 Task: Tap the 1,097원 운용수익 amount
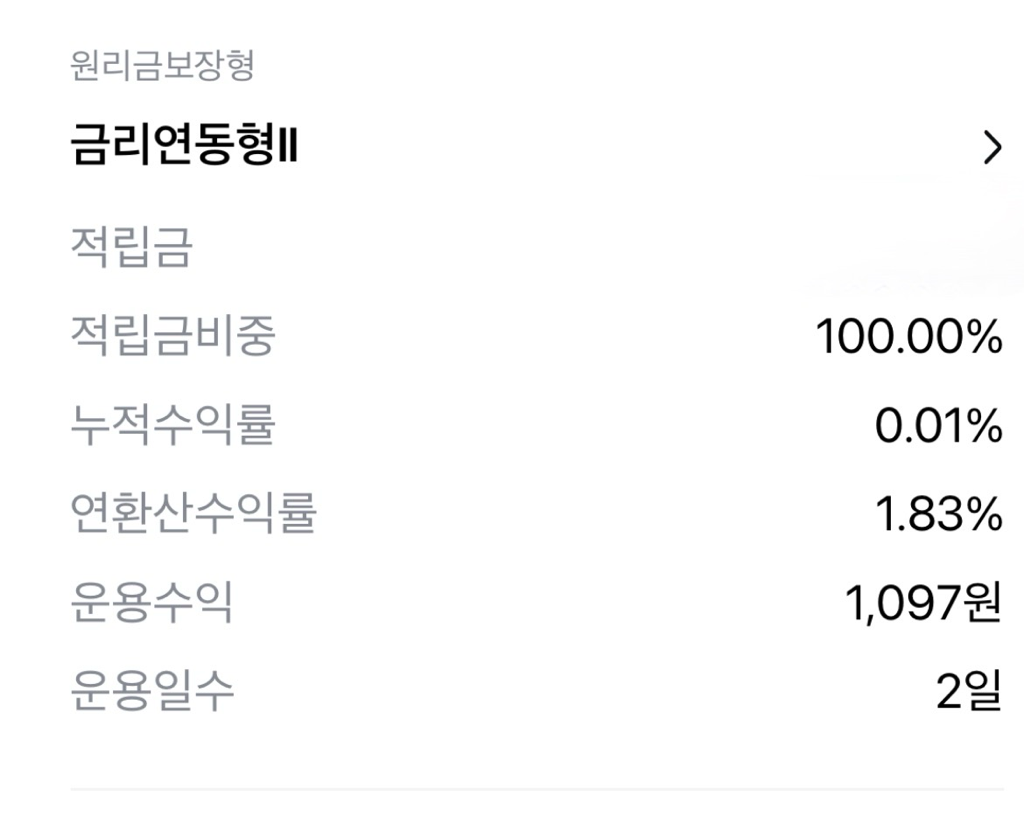(x=923, y=604)
